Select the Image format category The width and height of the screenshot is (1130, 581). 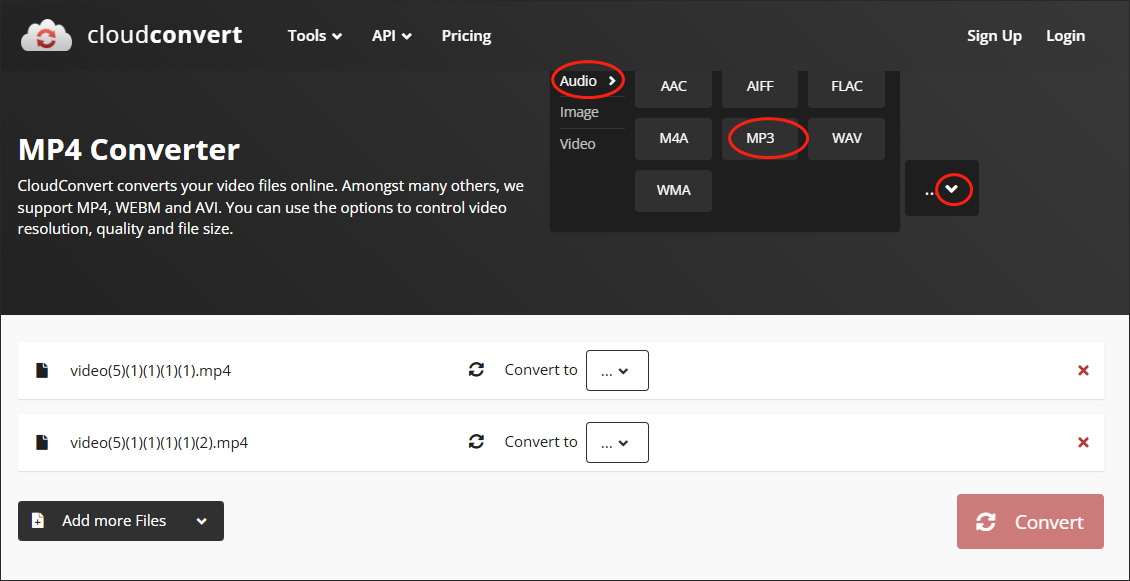pyautogui.click(x=579, y=112)
